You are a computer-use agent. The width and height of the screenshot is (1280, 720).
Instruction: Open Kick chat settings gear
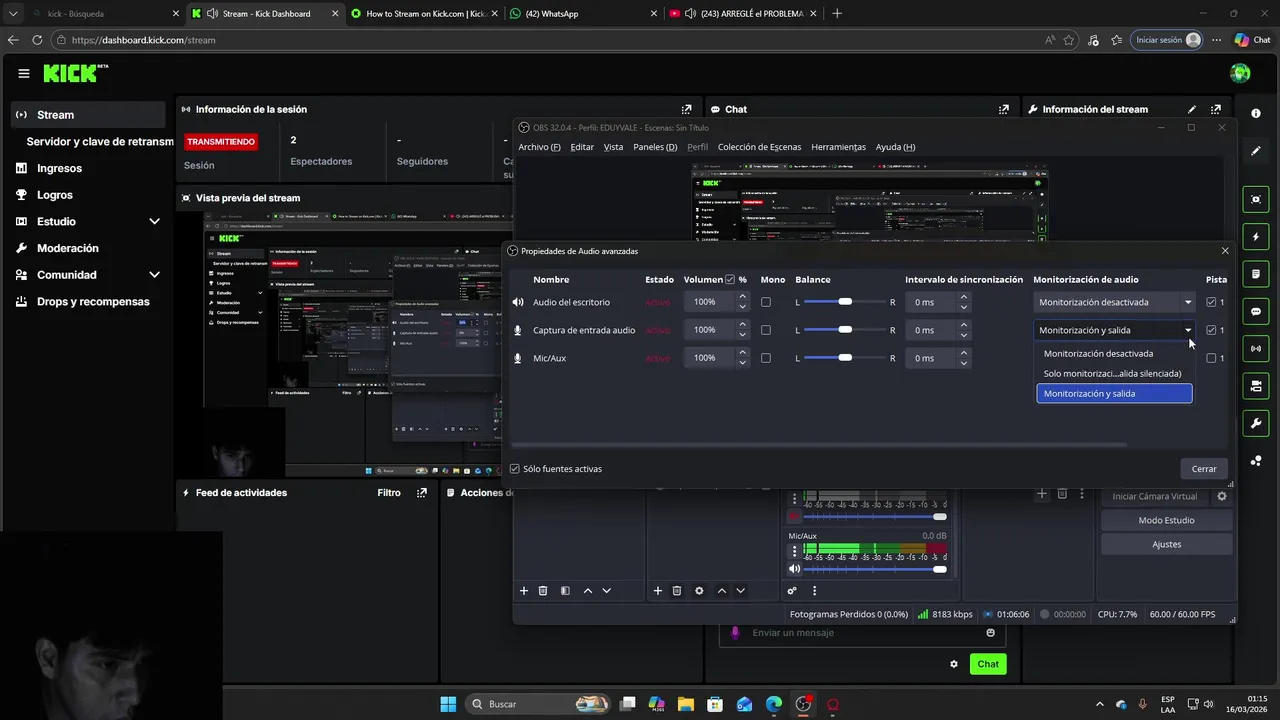954,664
